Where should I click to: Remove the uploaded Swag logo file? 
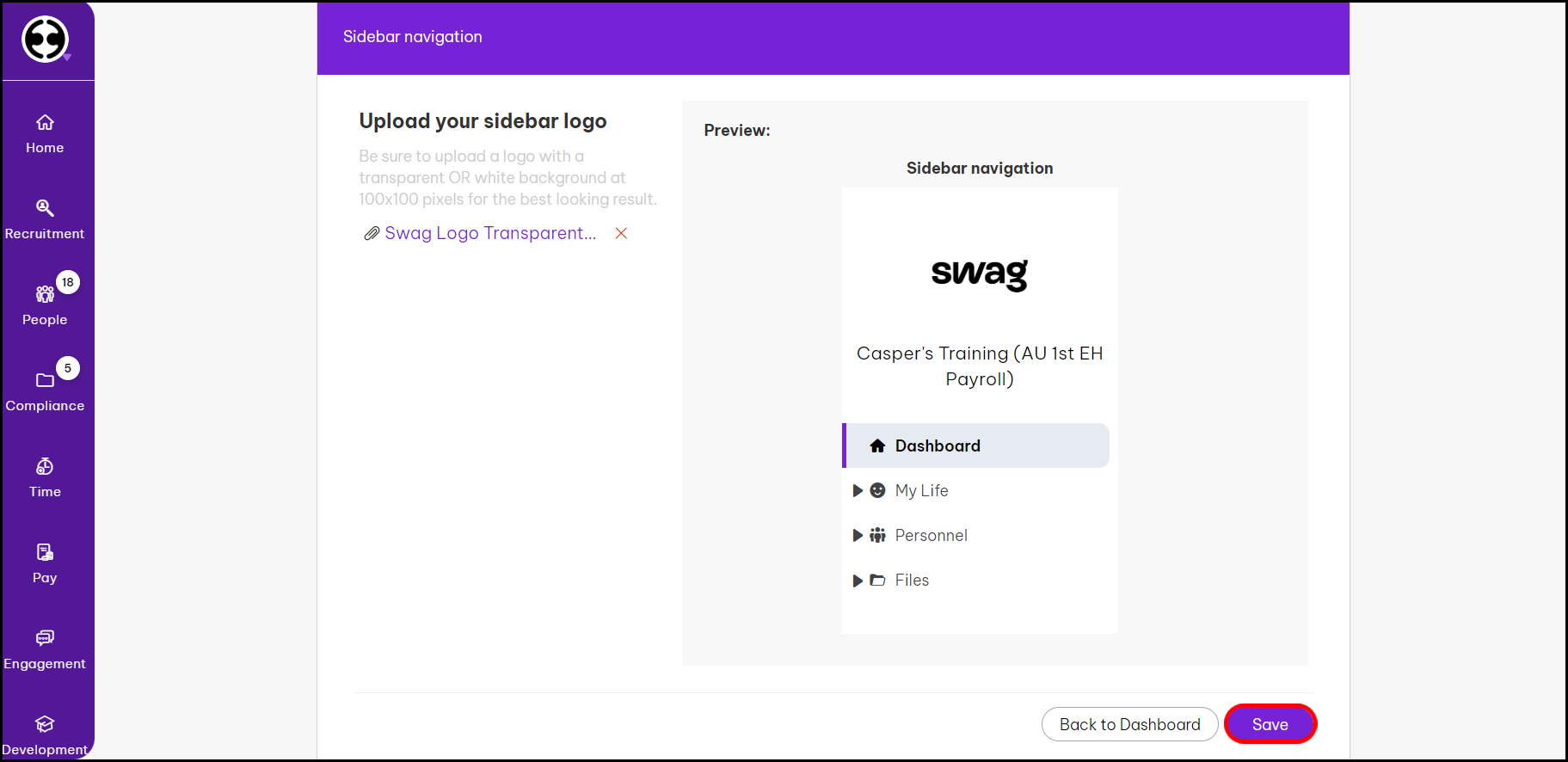pyautogui.click(x=621, y=233)
